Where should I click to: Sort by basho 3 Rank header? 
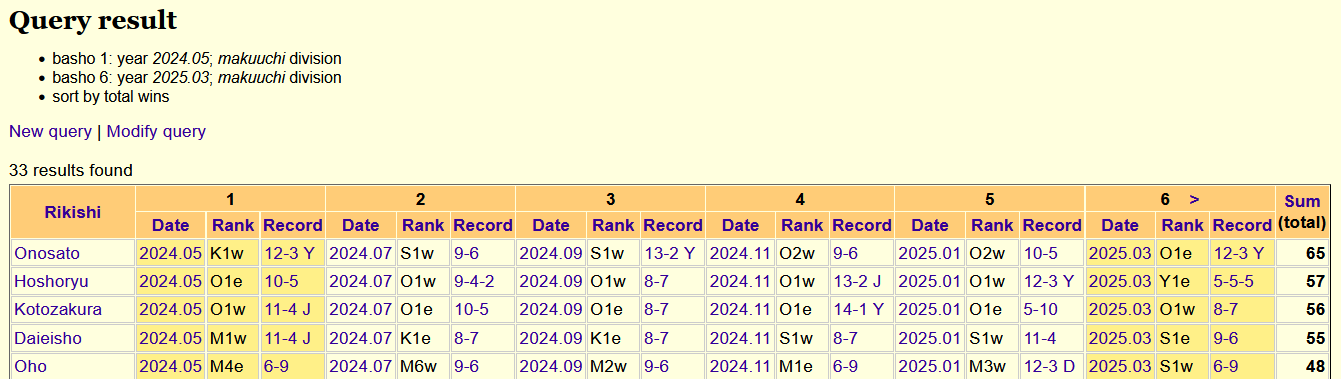pos(613,225)
